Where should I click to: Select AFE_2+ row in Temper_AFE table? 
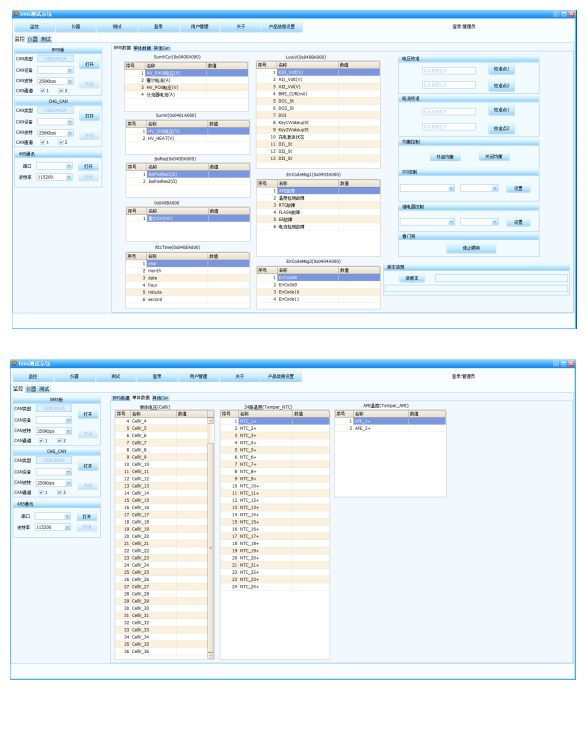[x=390, y=428]
